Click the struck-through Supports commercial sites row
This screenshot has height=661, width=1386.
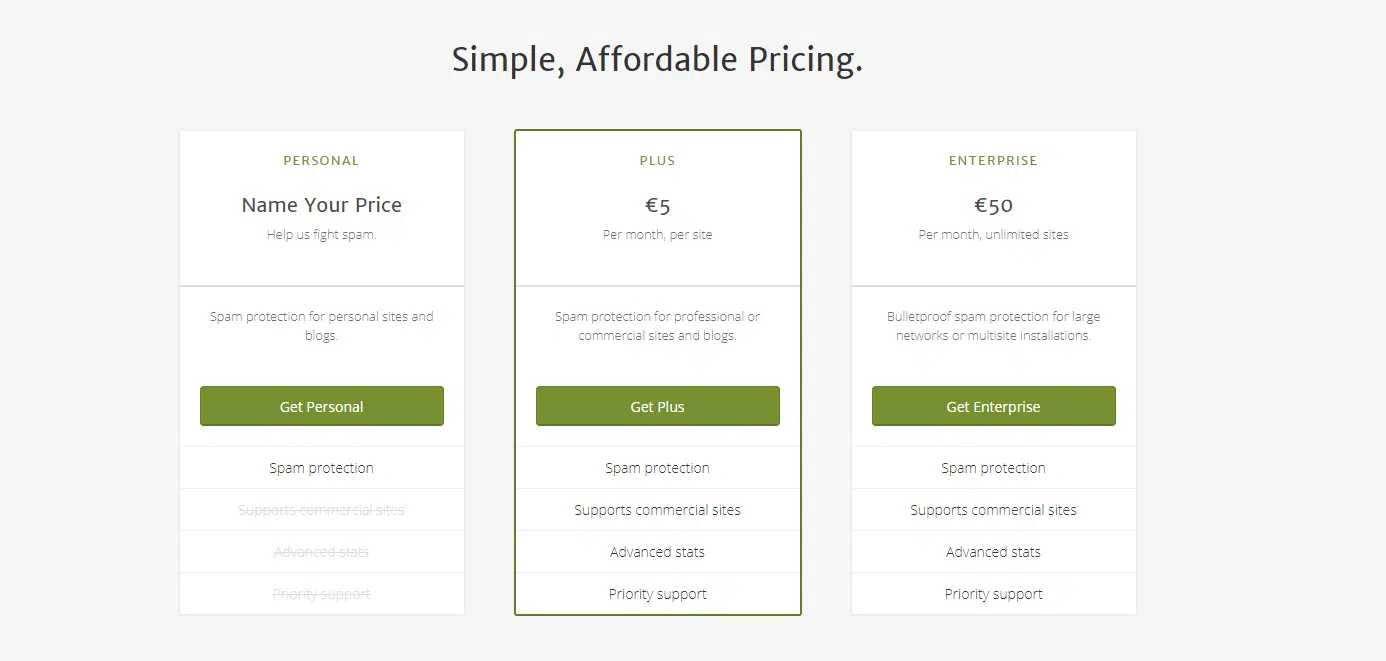321,510
